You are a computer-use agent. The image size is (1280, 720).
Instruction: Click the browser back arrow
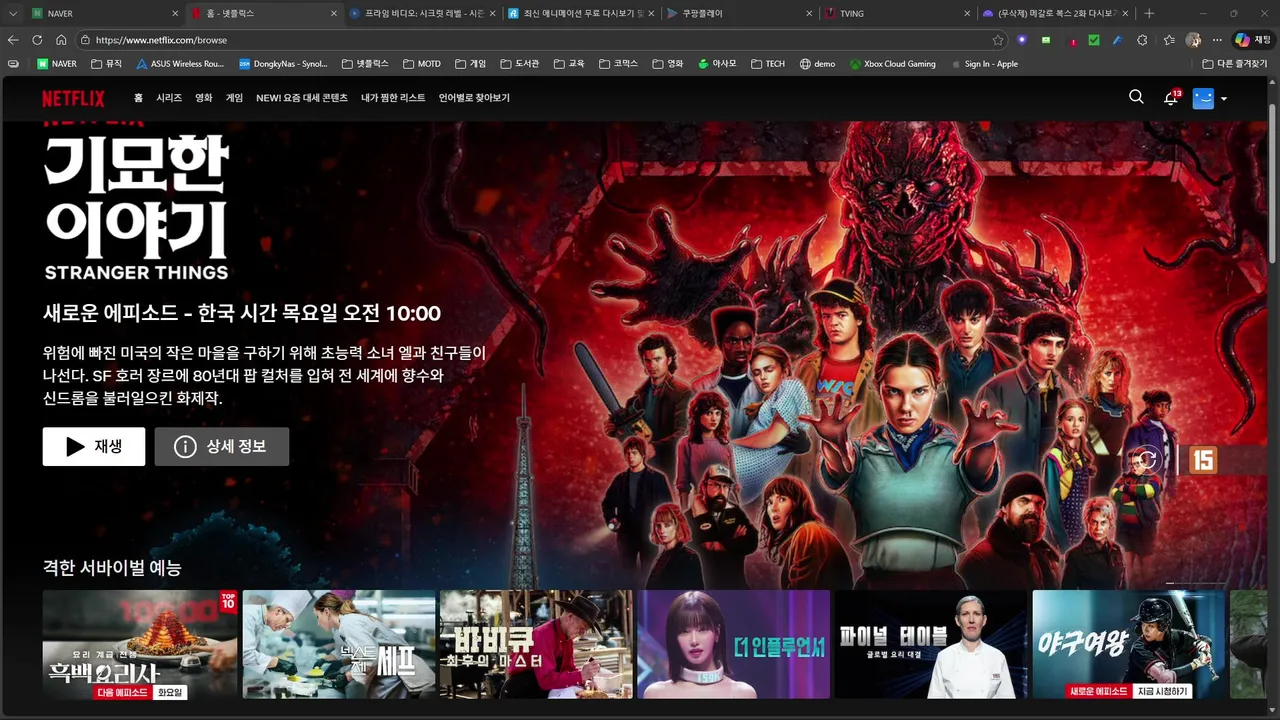(x=13, y=40)
